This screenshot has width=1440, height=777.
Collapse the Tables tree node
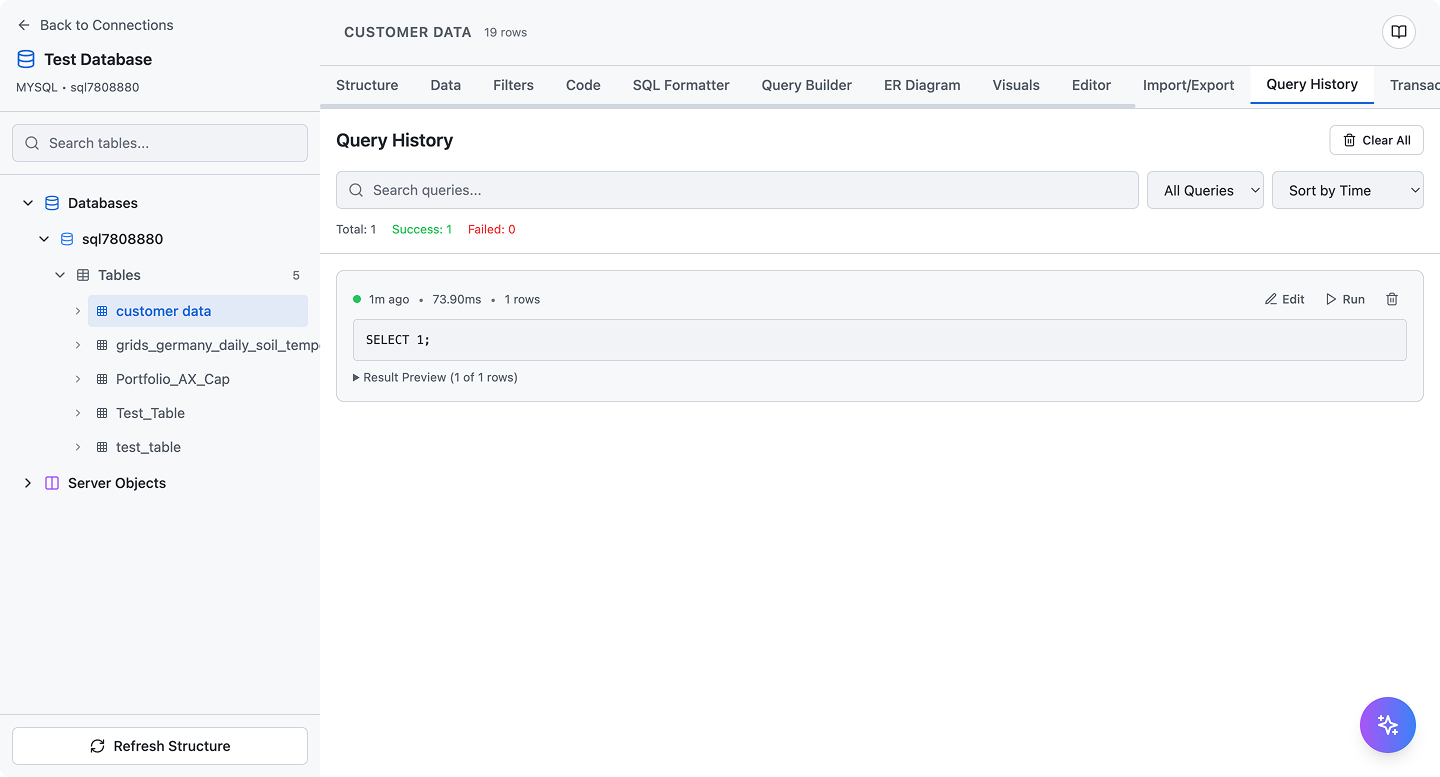click(x=60, y=275)
